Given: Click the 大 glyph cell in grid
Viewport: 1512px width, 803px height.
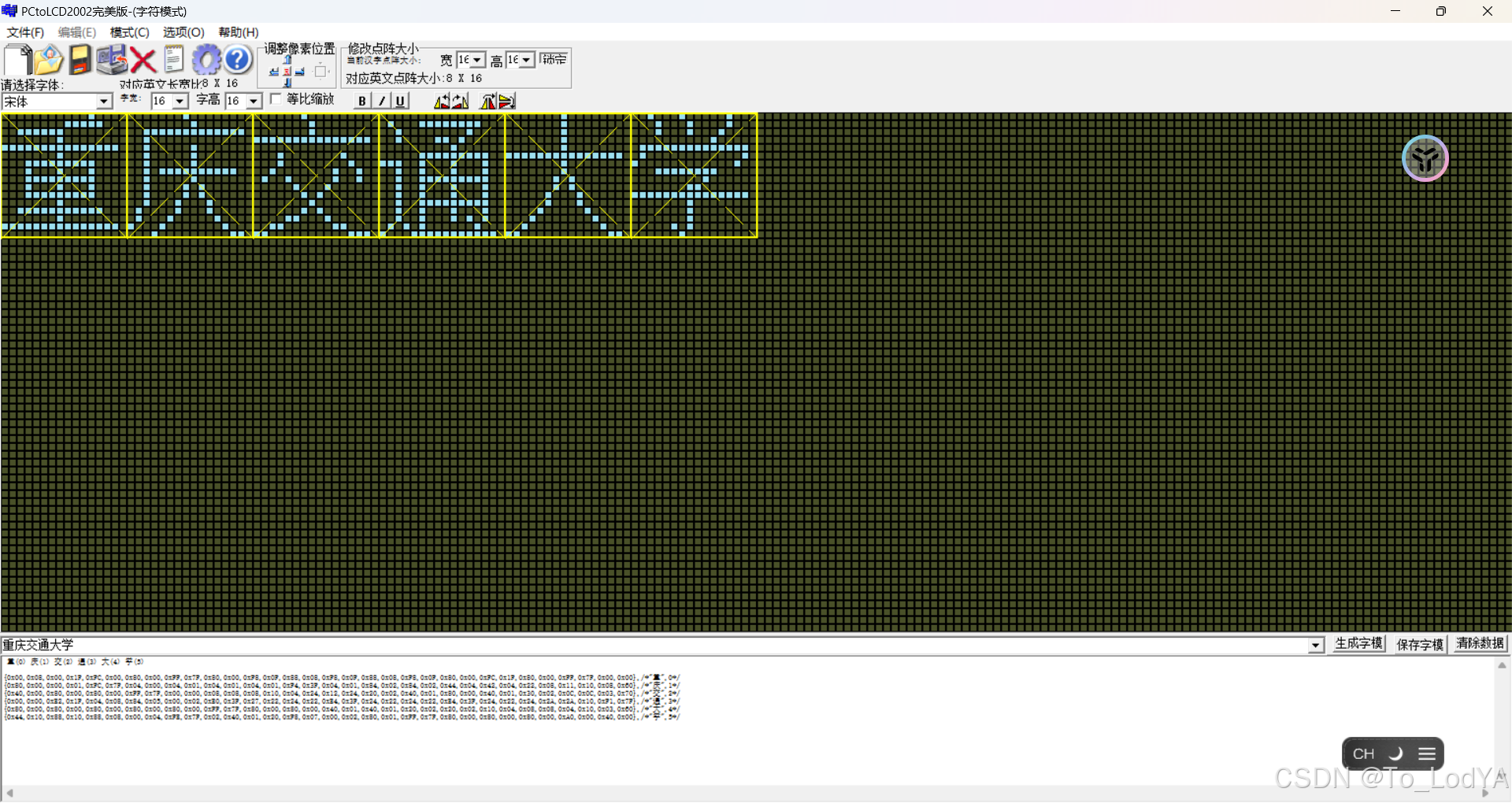Looking at the screenshot, I should tap(568, 175).
